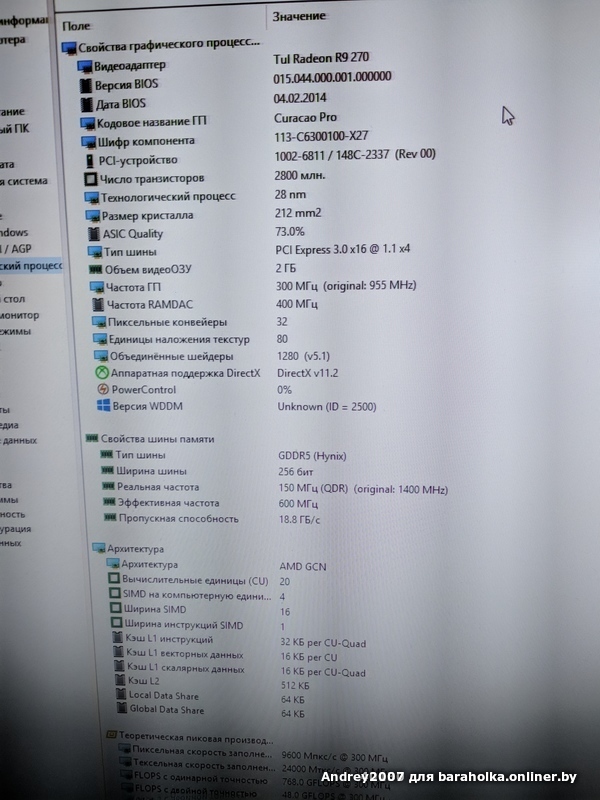Click the chip icon beside ASIC Quality

tap(94, 234)
